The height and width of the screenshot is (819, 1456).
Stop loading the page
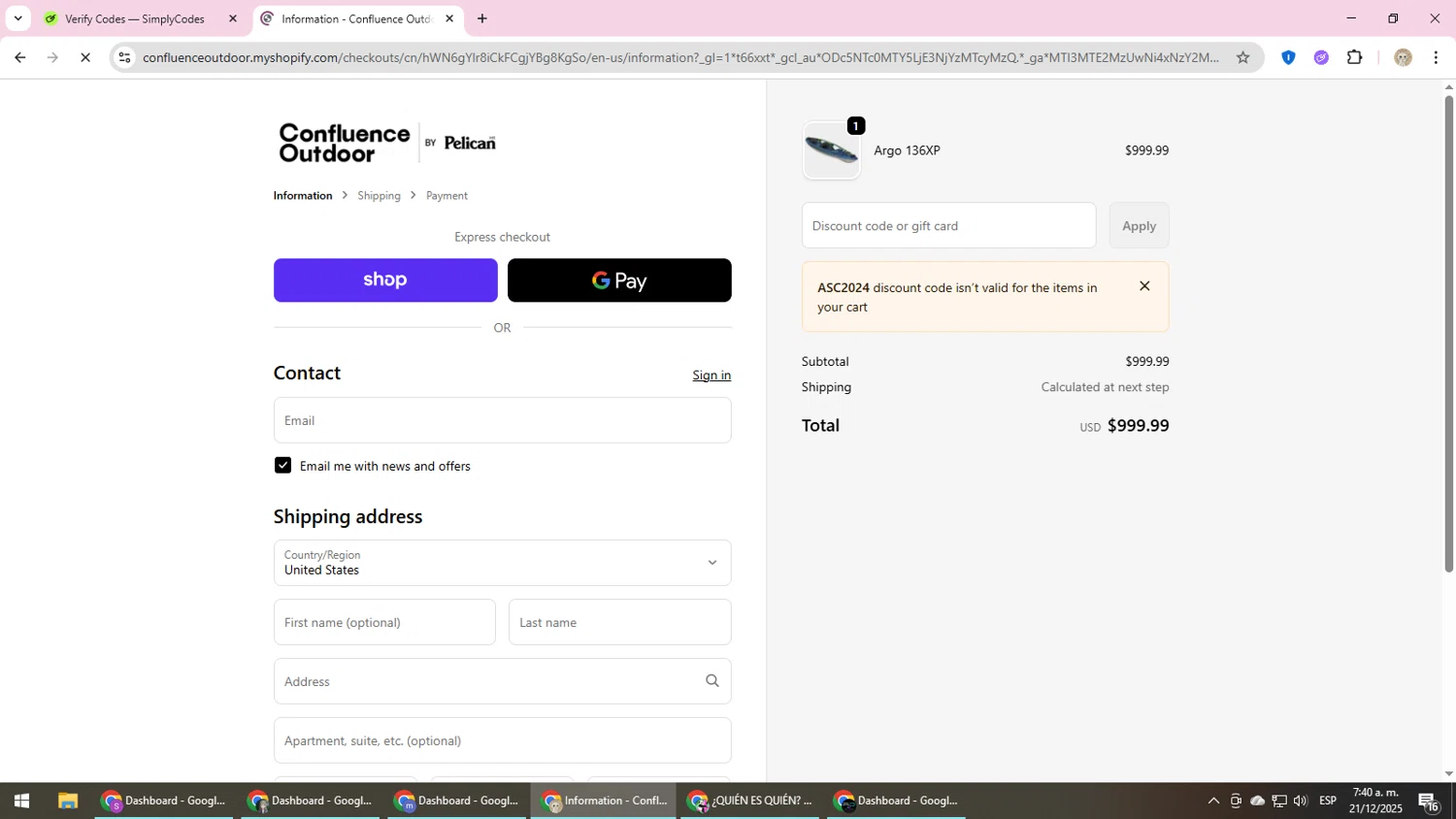click(x=85, y=57)
